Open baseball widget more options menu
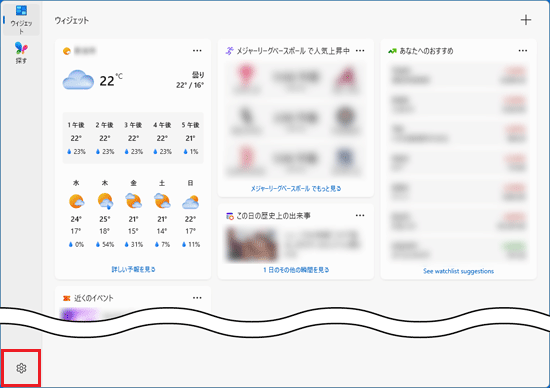 click(360, 51)
